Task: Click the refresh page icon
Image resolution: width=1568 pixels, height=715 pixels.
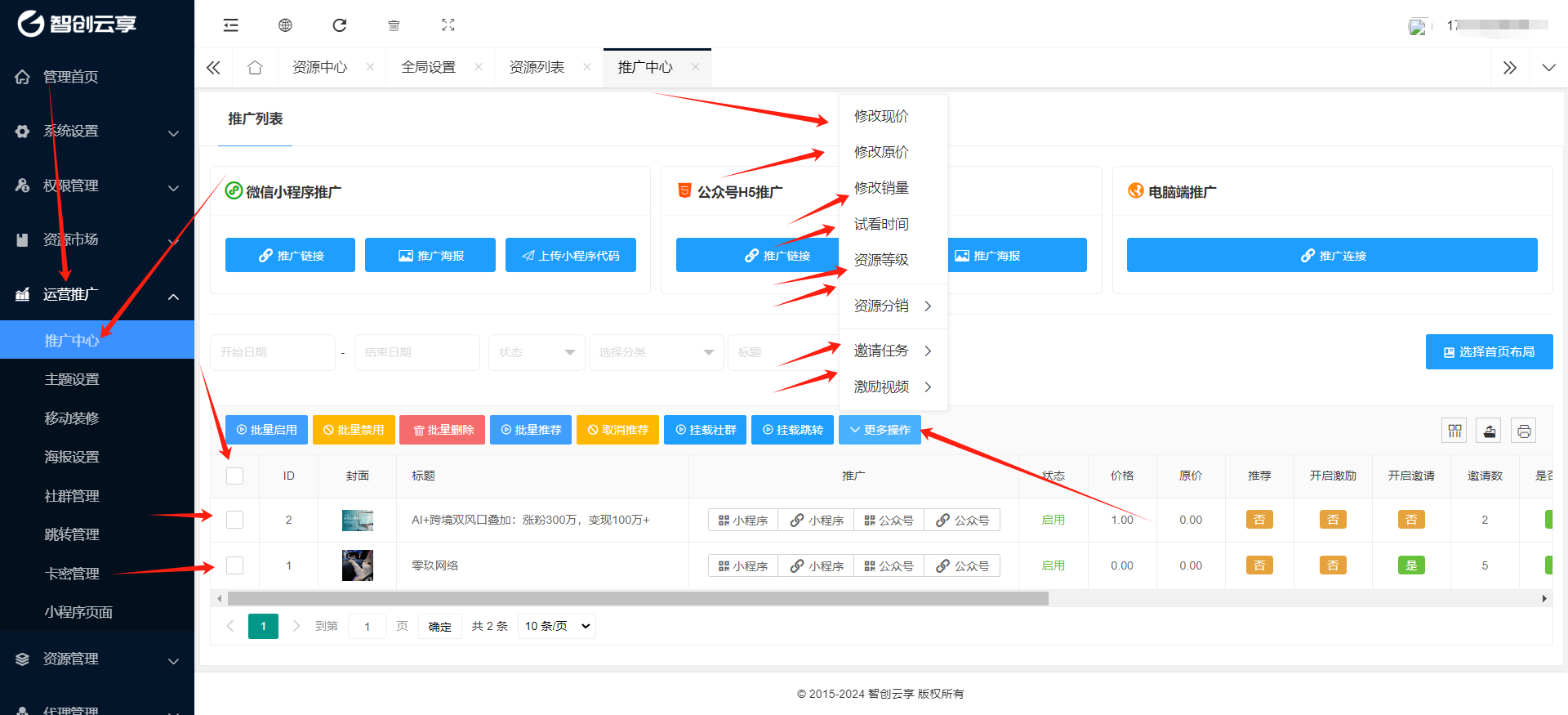Action: 340,25
